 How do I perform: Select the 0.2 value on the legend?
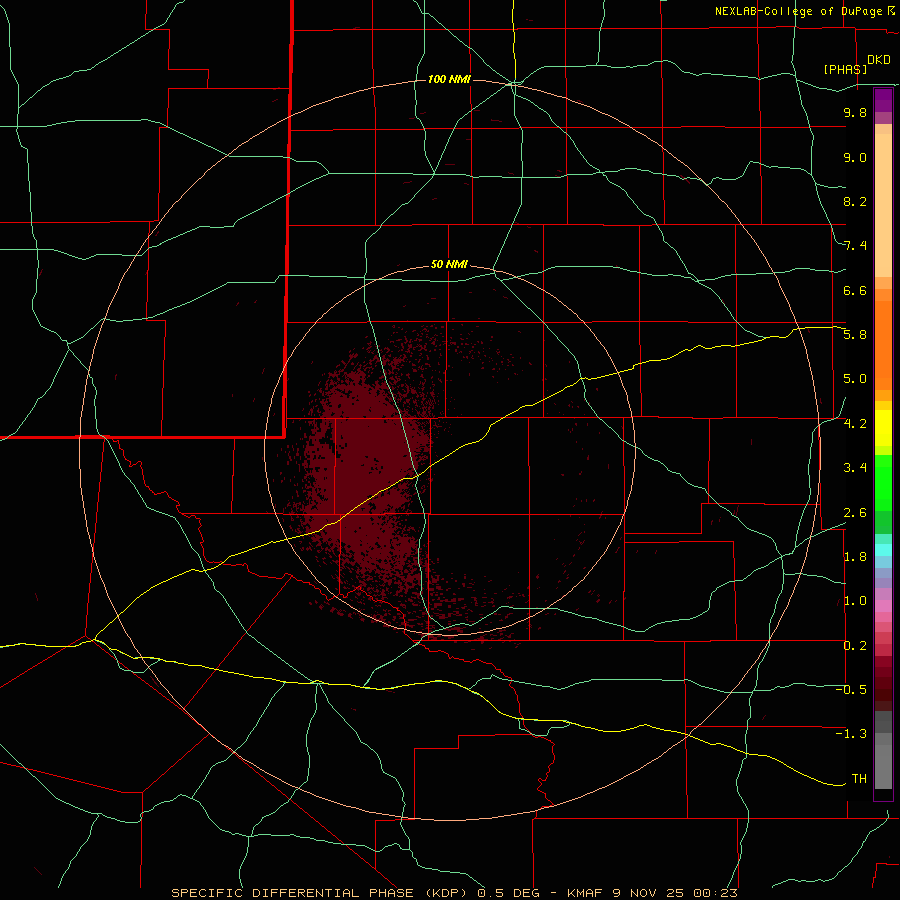(x=855, y=646)
